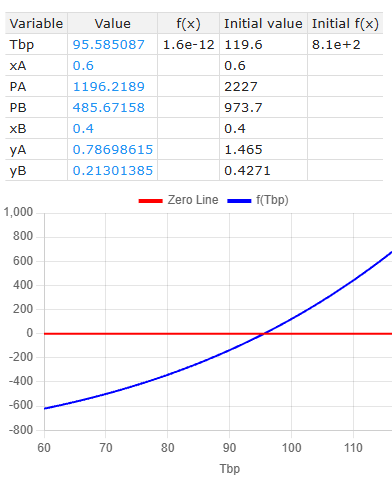Click the initial value 119.6
392x478 pixels.
(x=243, y=44)
